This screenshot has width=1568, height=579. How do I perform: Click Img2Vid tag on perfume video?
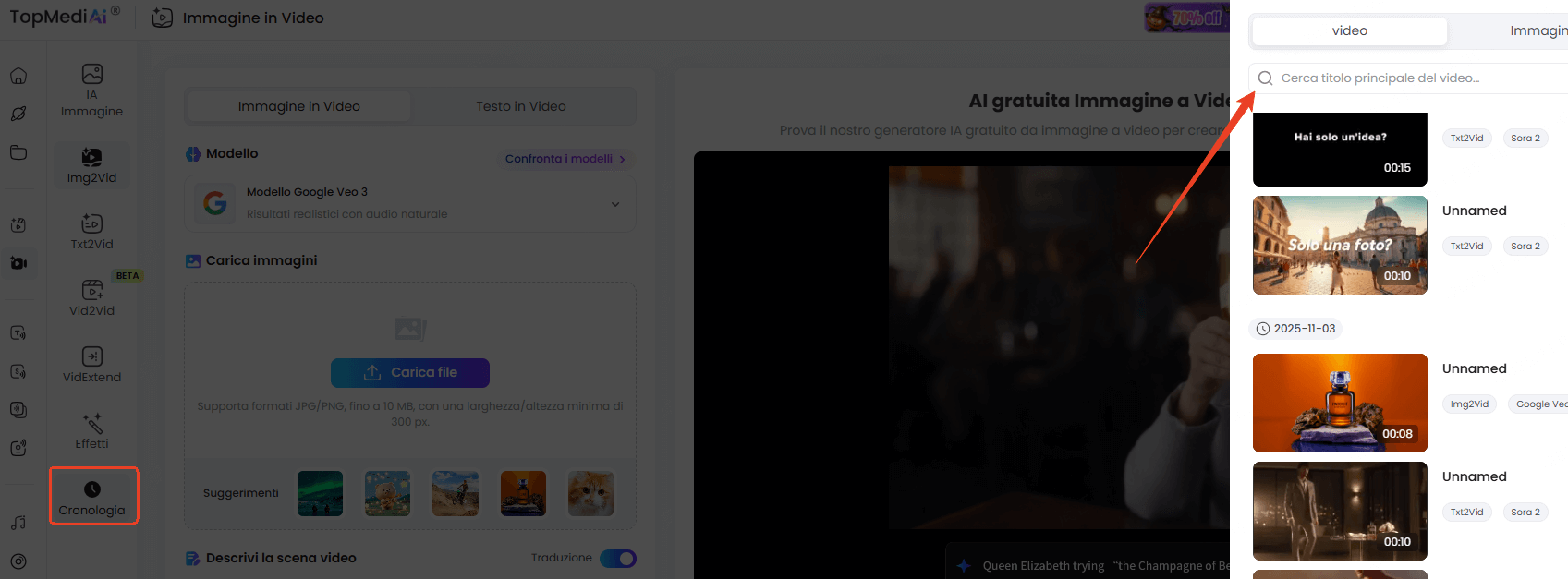point(1469,404)
